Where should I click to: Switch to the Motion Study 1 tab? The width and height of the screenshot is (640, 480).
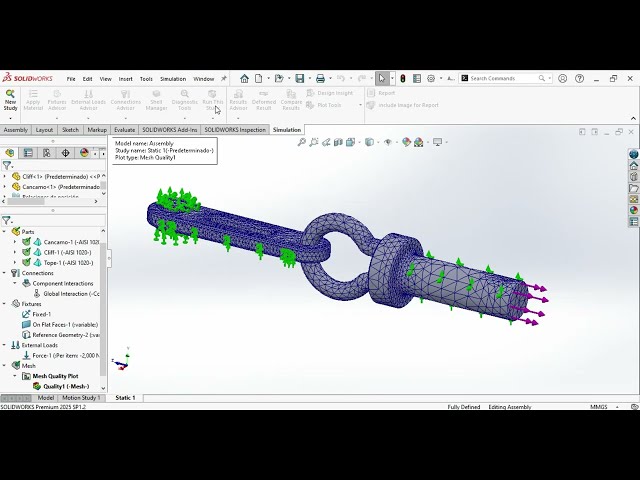(x=81, y=398)
